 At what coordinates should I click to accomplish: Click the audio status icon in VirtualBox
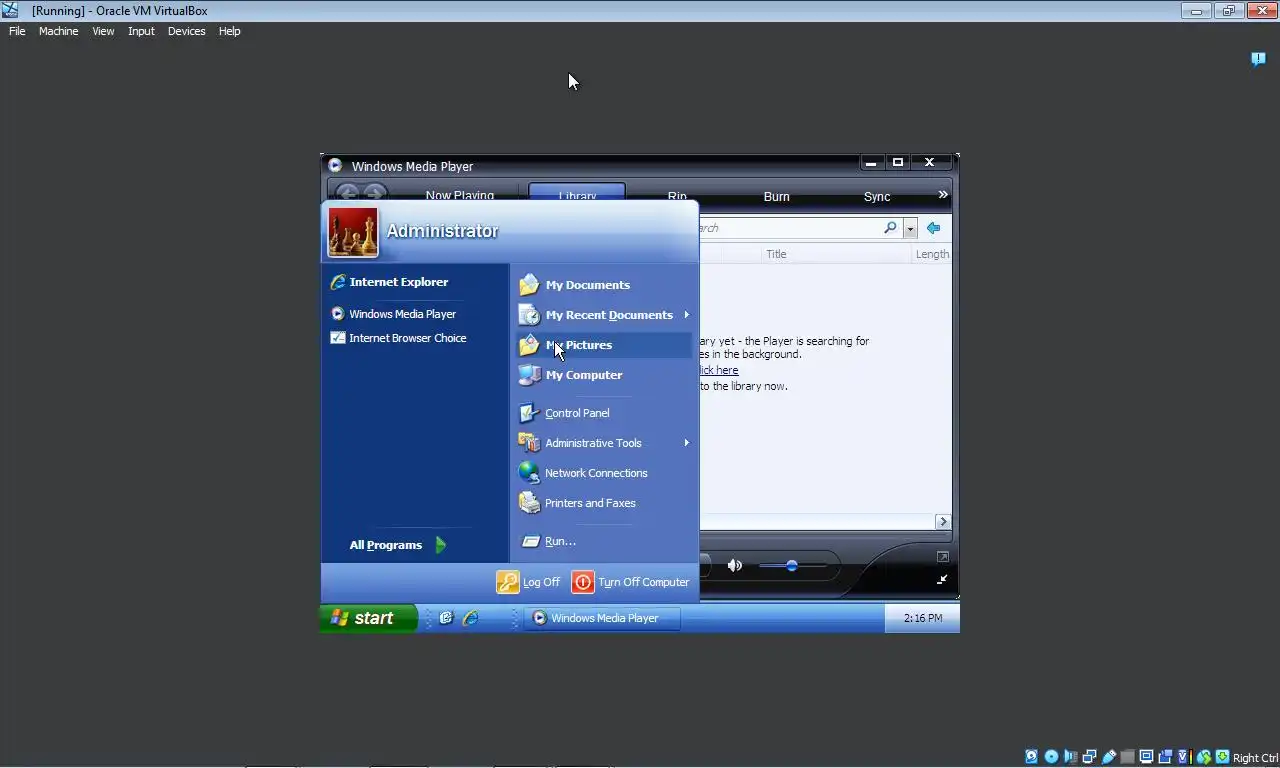pyautogui.click(x=1070, y=757)
